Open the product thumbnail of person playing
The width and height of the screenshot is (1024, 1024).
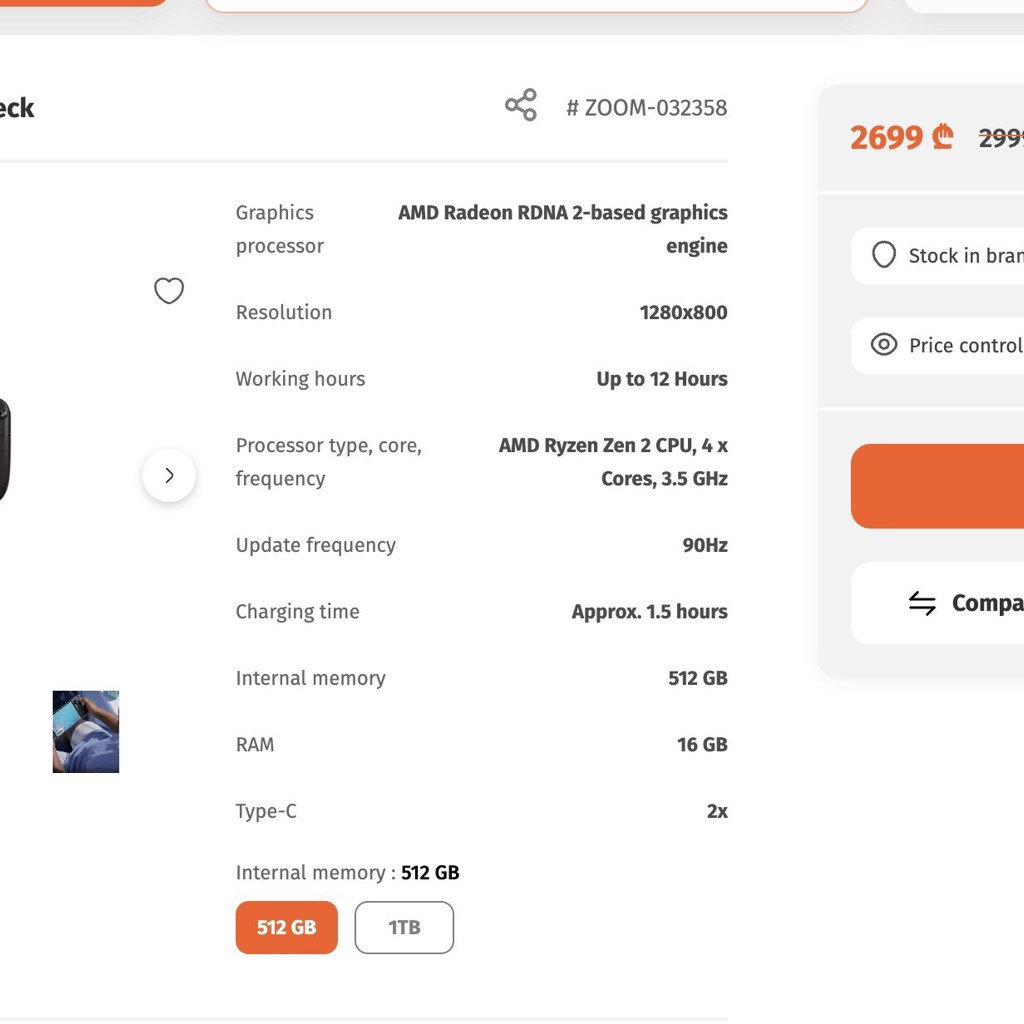click(x=86, y=731)
